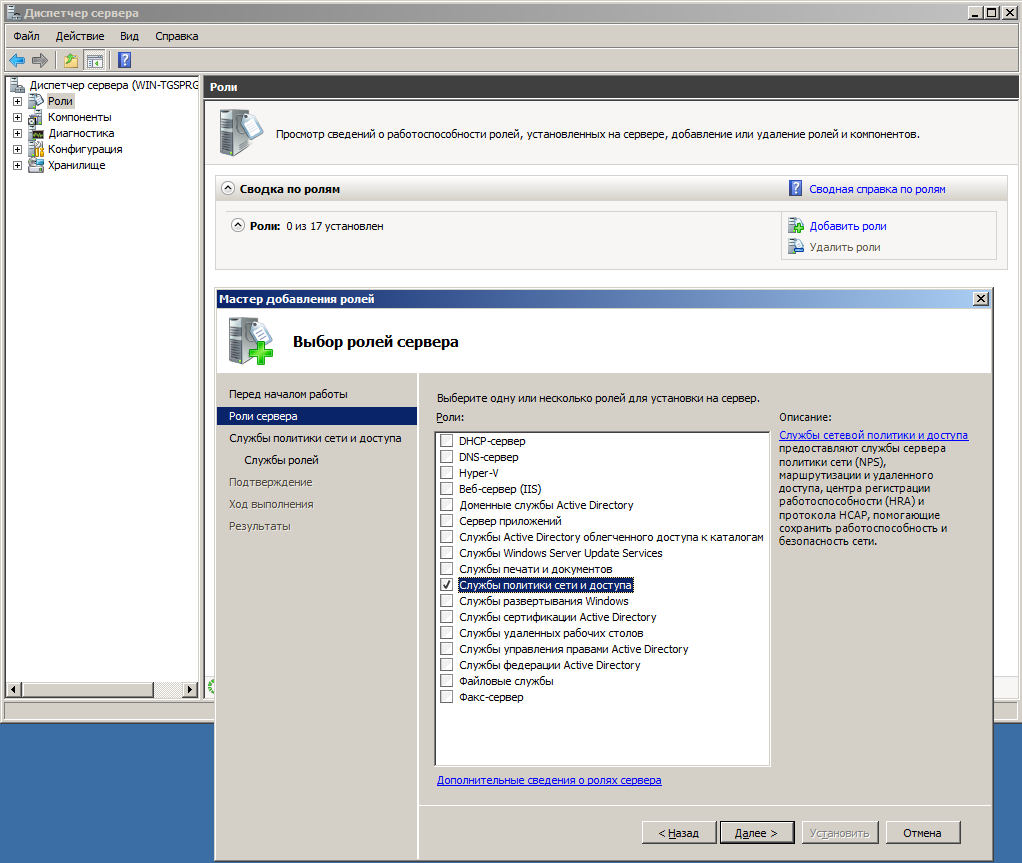The image size is (1022, 863).
Task: Check the Веб-сервер (IIS) role
Action: pyautogui.click(x=446, y=489)
